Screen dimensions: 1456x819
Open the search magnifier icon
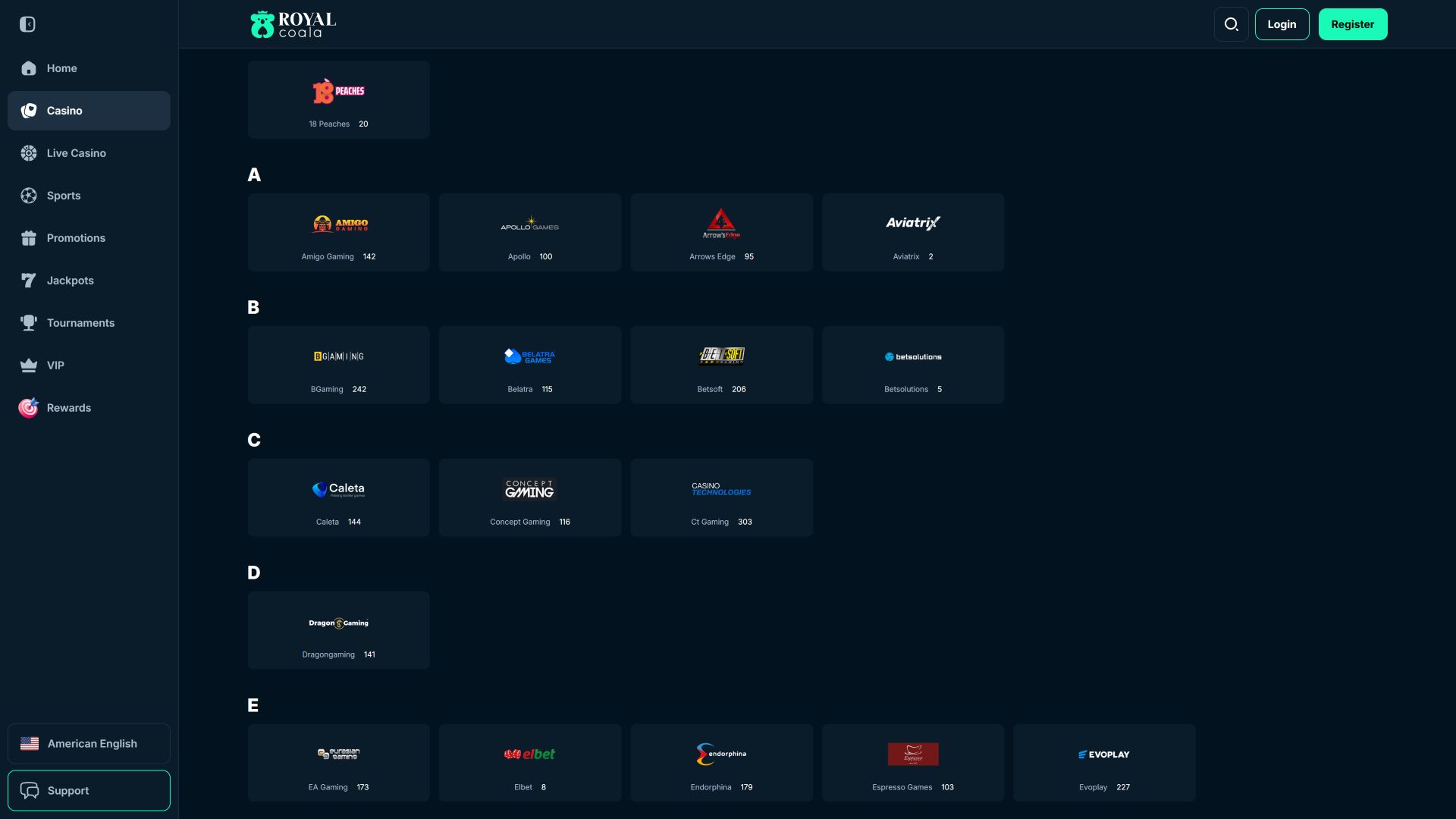pyautogui.click(x=1232, y=24)
